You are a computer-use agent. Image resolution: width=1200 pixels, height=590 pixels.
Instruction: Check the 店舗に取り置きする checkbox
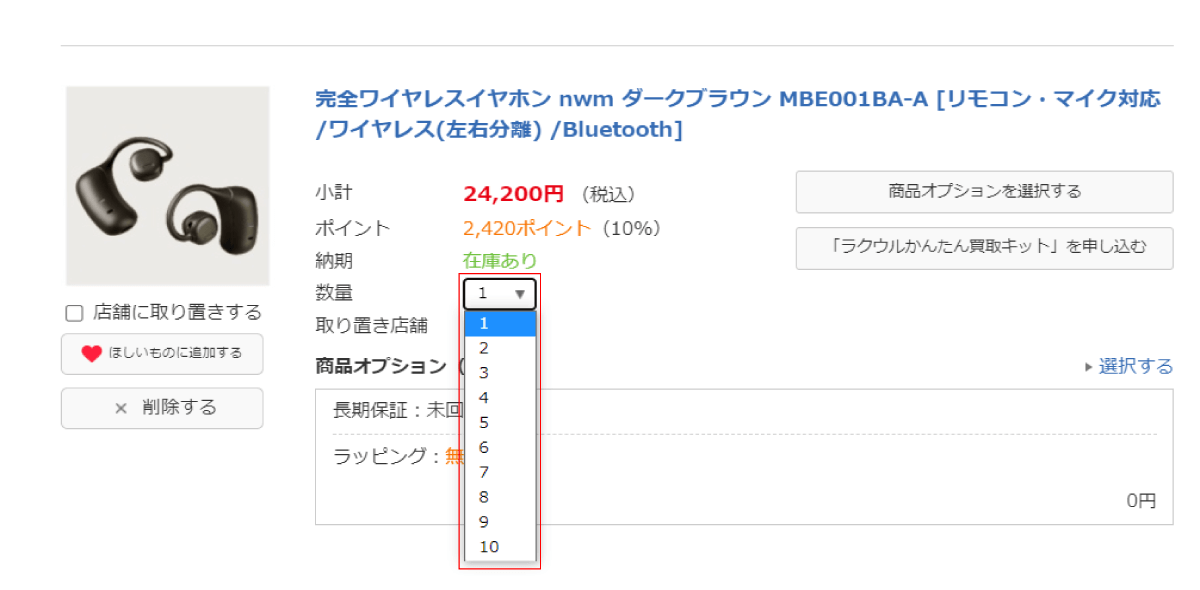pyautogui.click(x=74, y=313)
